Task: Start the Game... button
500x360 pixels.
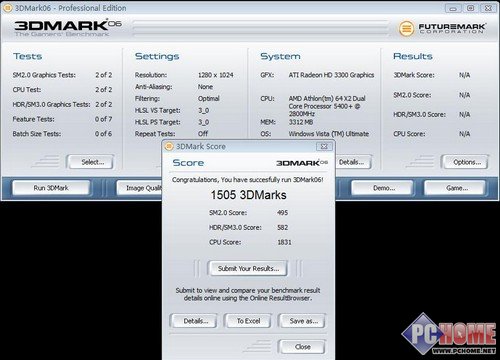Action: point(455,188)
